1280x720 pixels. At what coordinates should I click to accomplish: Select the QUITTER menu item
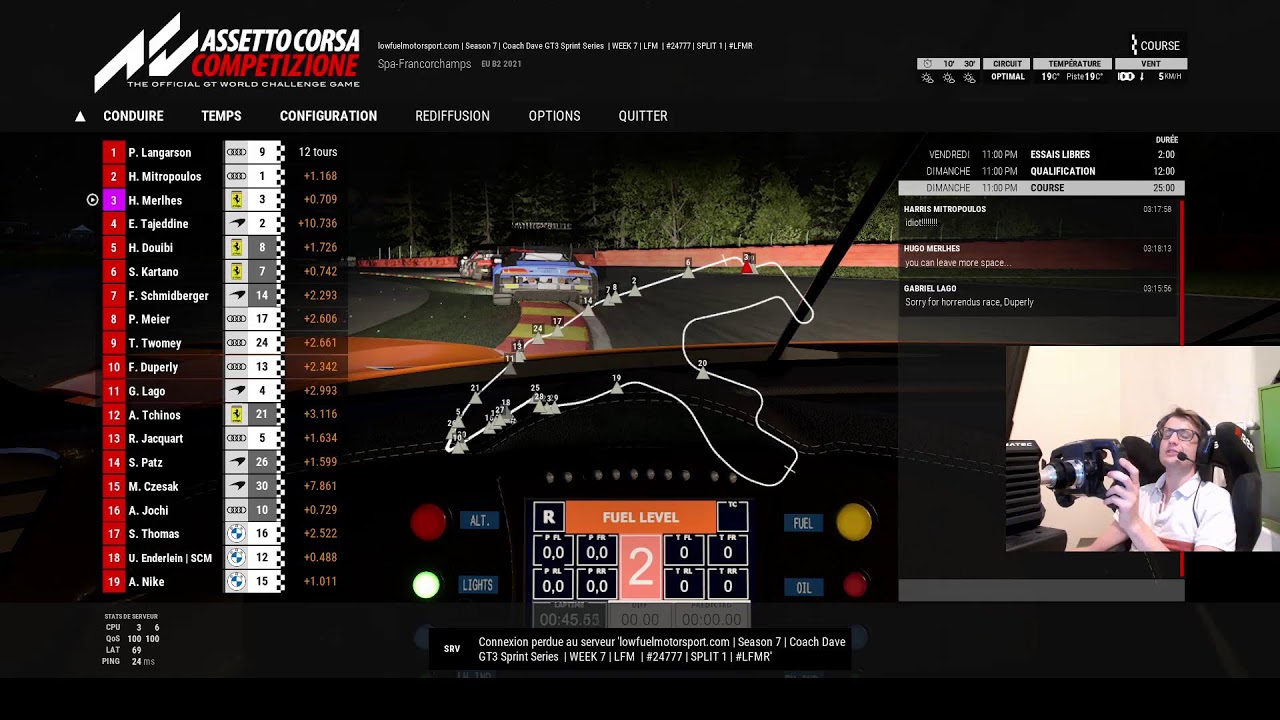643,116
